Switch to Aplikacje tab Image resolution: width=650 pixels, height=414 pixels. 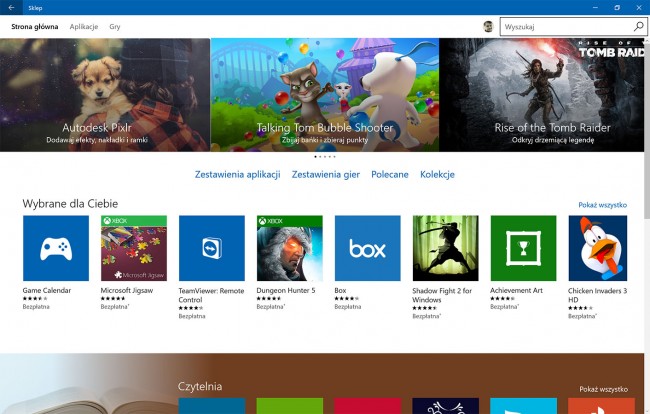click(x=84, y=27)
